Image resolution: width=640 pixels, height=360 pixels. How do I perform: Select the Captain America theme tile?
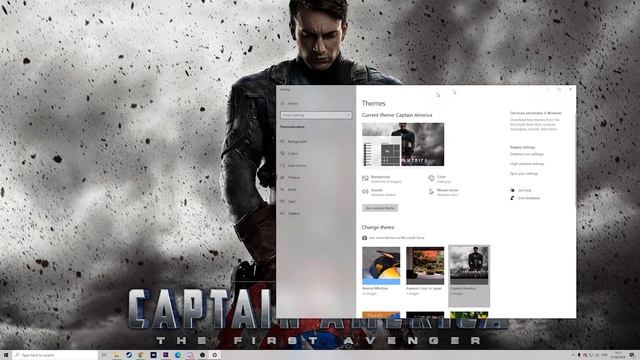(x=469, y=276)
